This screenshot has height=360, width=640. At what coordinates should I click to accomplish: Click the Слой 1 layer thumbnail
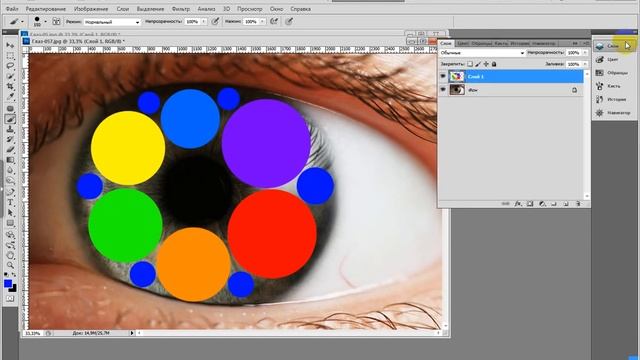click(457, 77)
